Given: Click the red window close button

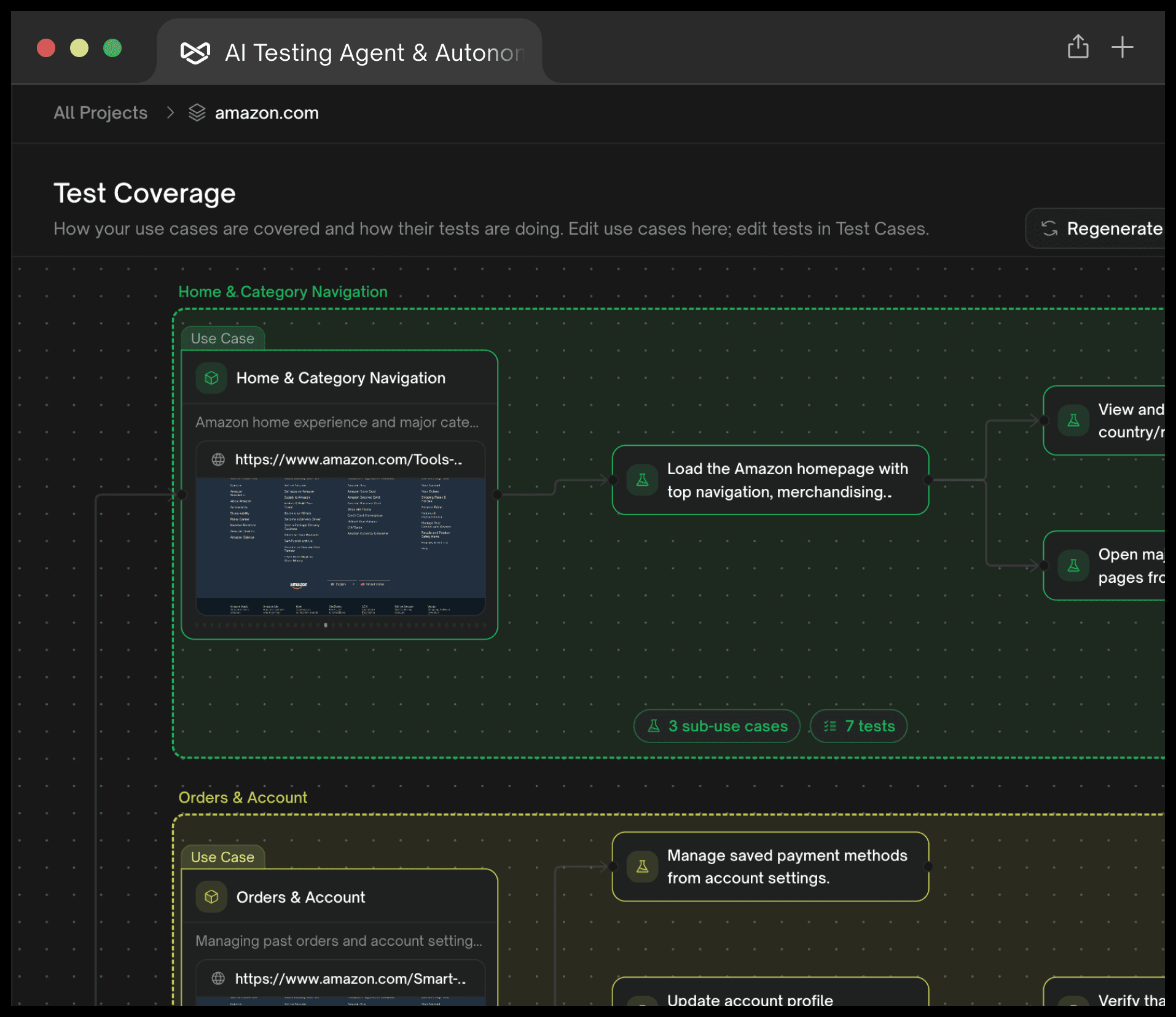Looking at the screenshot, I should [46, 48].
